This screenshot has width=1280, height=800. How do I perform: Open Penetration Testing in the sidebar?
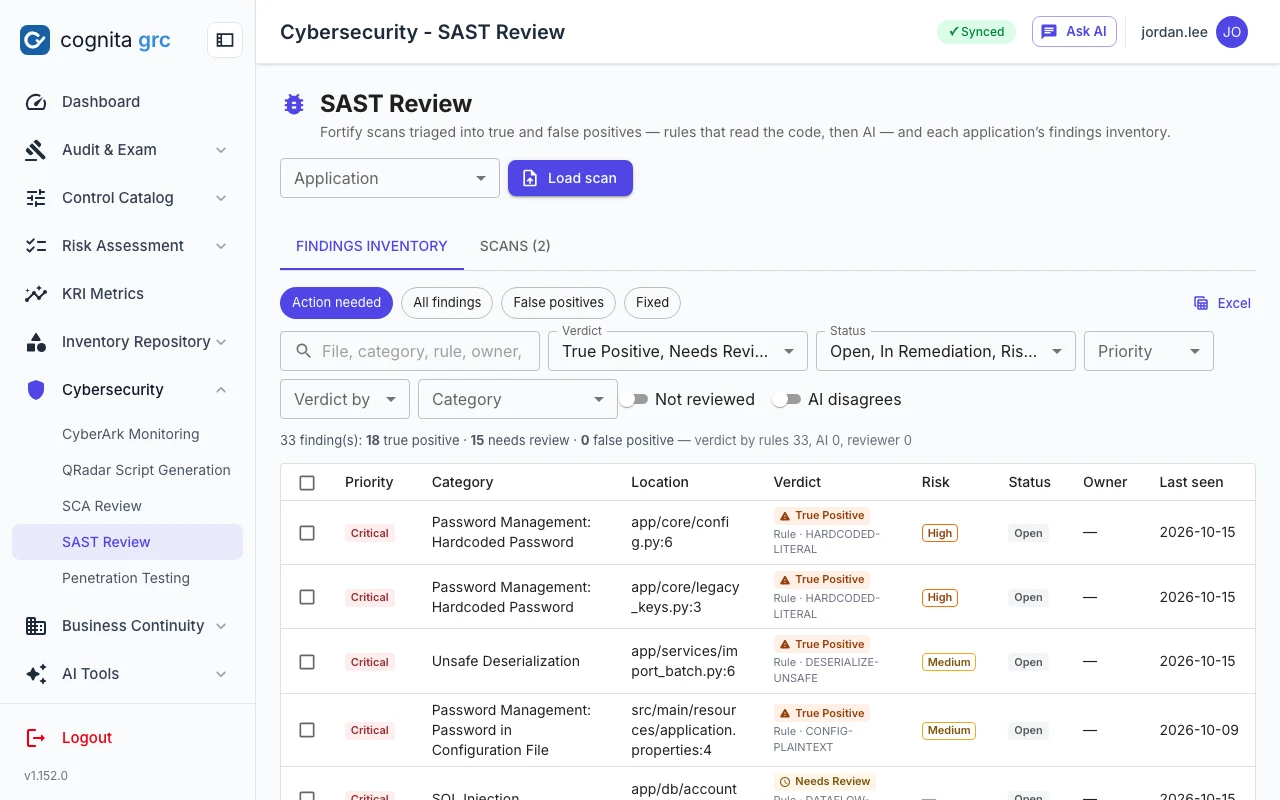click(127, 578)
